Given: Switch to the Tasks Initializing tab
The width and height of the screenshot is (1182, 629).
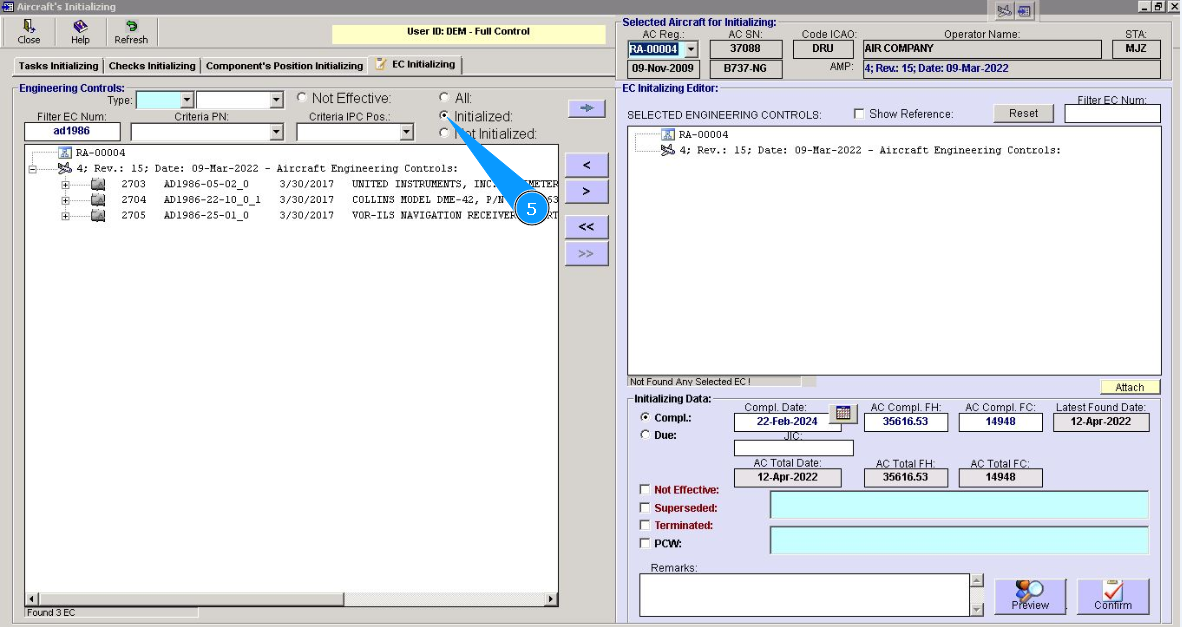Looking at the screenshot, I should tap(59, 66).
